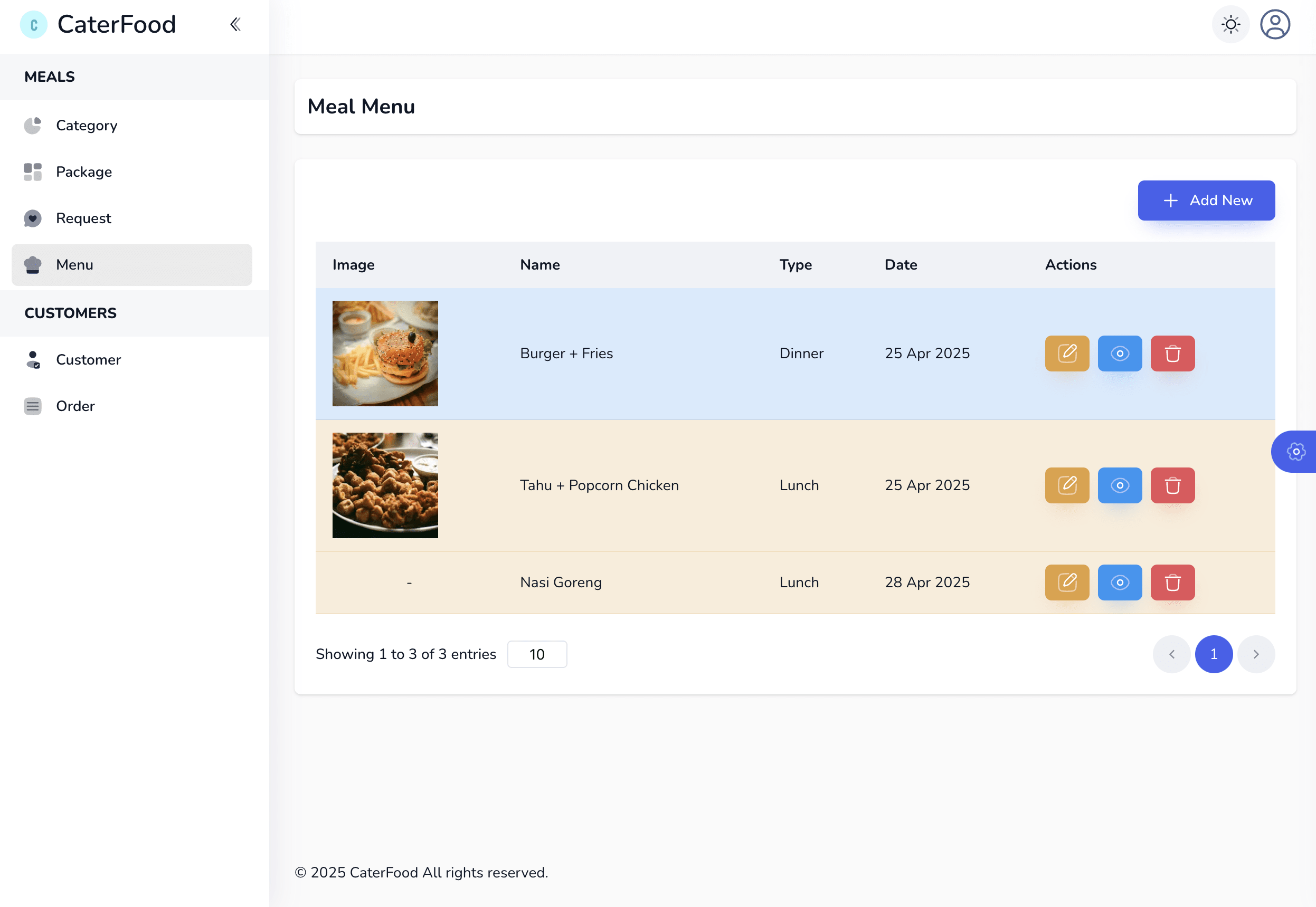Image resolution: width=1316 pixels, height=907 pixels.
Task: Click the Customer sidebar icon
Action: (x=32, y=359)
